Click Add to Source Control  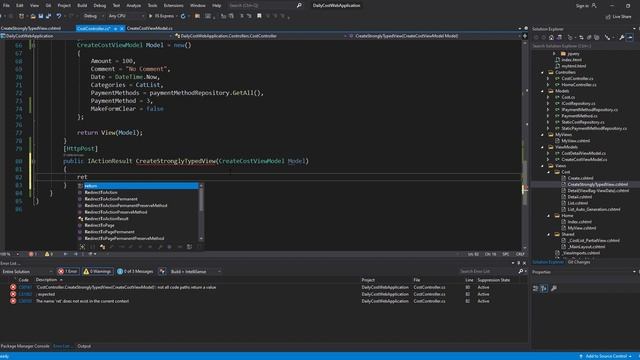[606, 356]
